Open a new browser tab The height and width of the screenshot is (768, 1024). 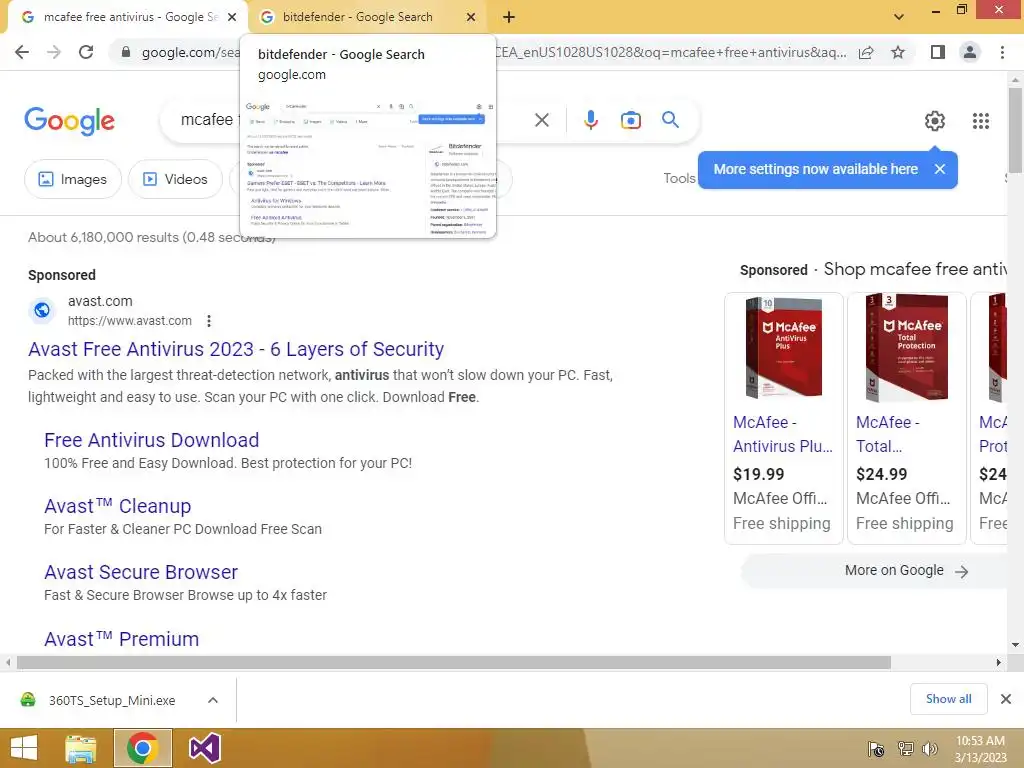[x=509, y=17]
